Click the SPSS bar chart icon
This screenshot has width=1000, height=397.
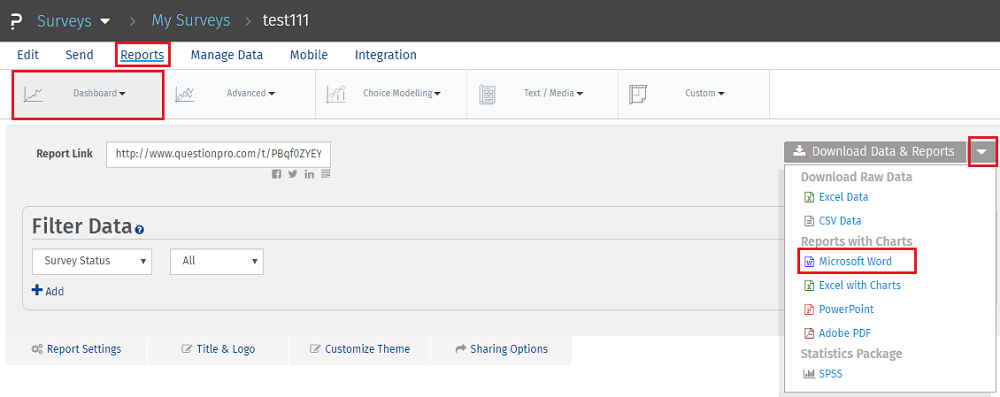(809, 375)
